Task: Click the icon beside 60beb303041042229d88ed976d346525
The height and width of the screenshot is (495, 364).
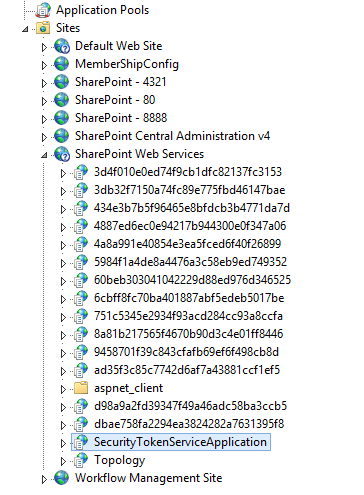Action: click(x=81, y=280)
